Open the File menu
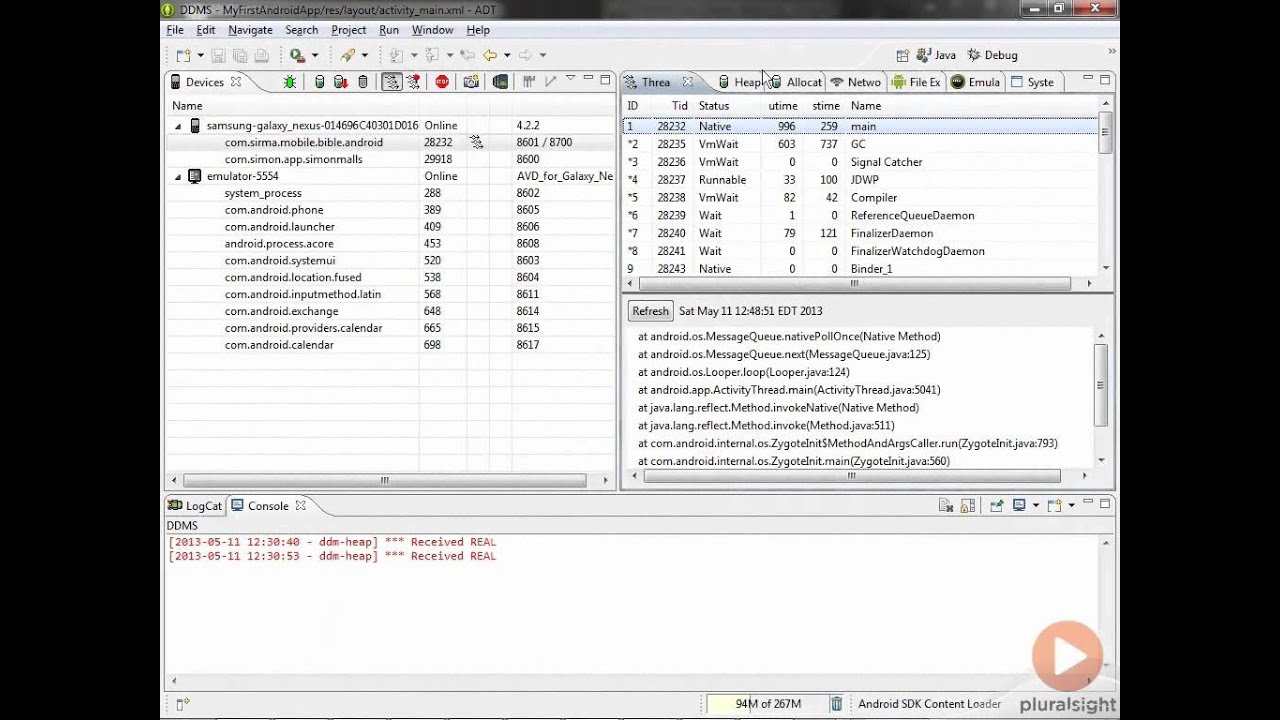 [x=175, y=30]
